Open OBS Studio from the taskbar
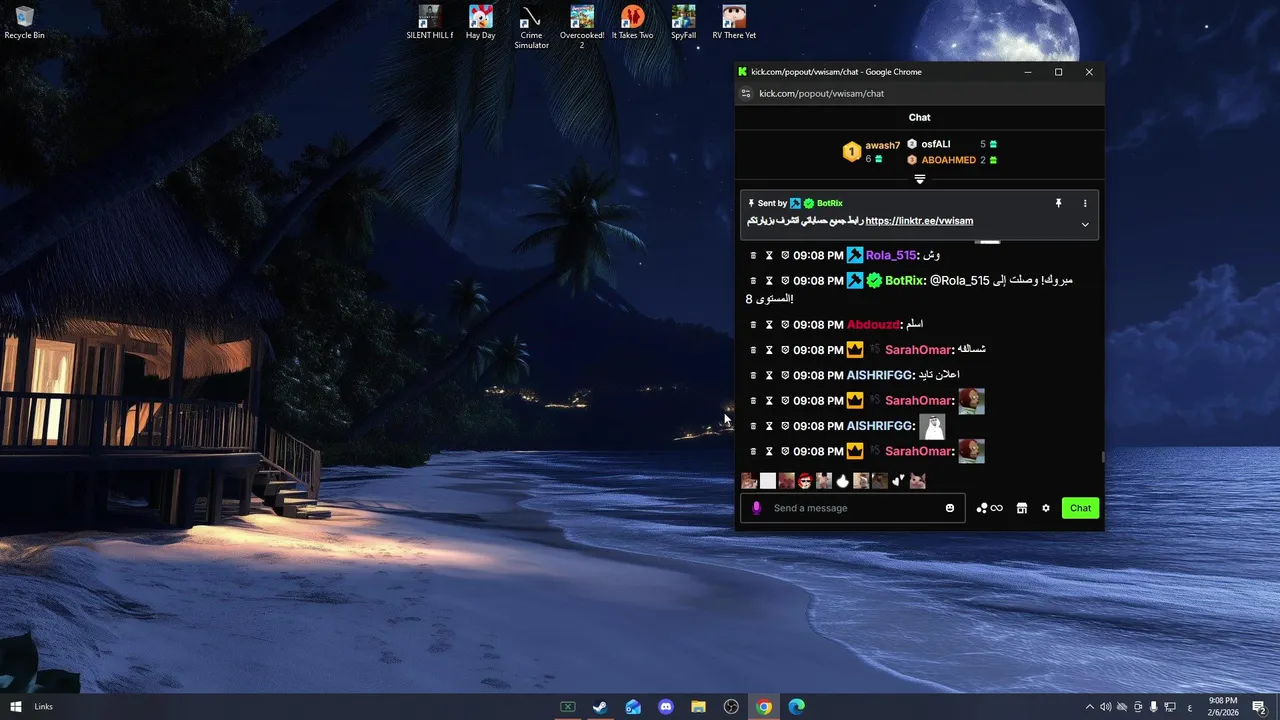Image resolution: width=1280 pixels, height=720 pixels. click(731, 707)
